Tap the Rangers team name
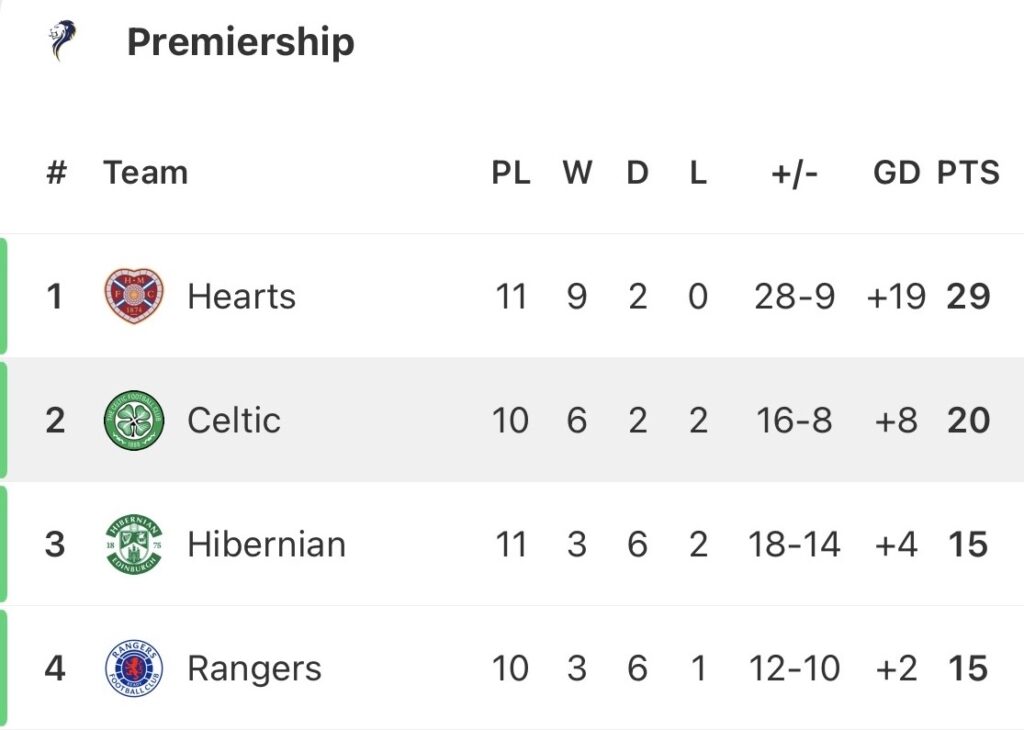Viewport: 1024px width, 730px height. pos(254,668)
